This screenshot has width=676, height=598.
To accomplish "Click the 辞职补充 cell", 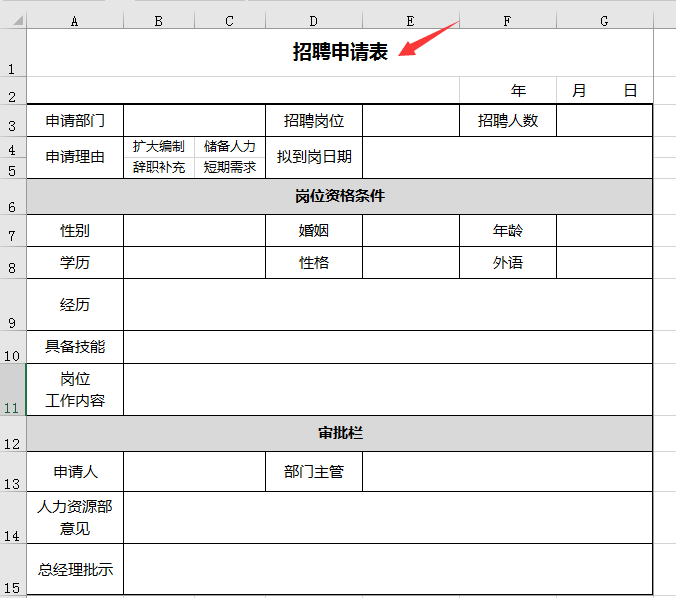I will point(159,167).
